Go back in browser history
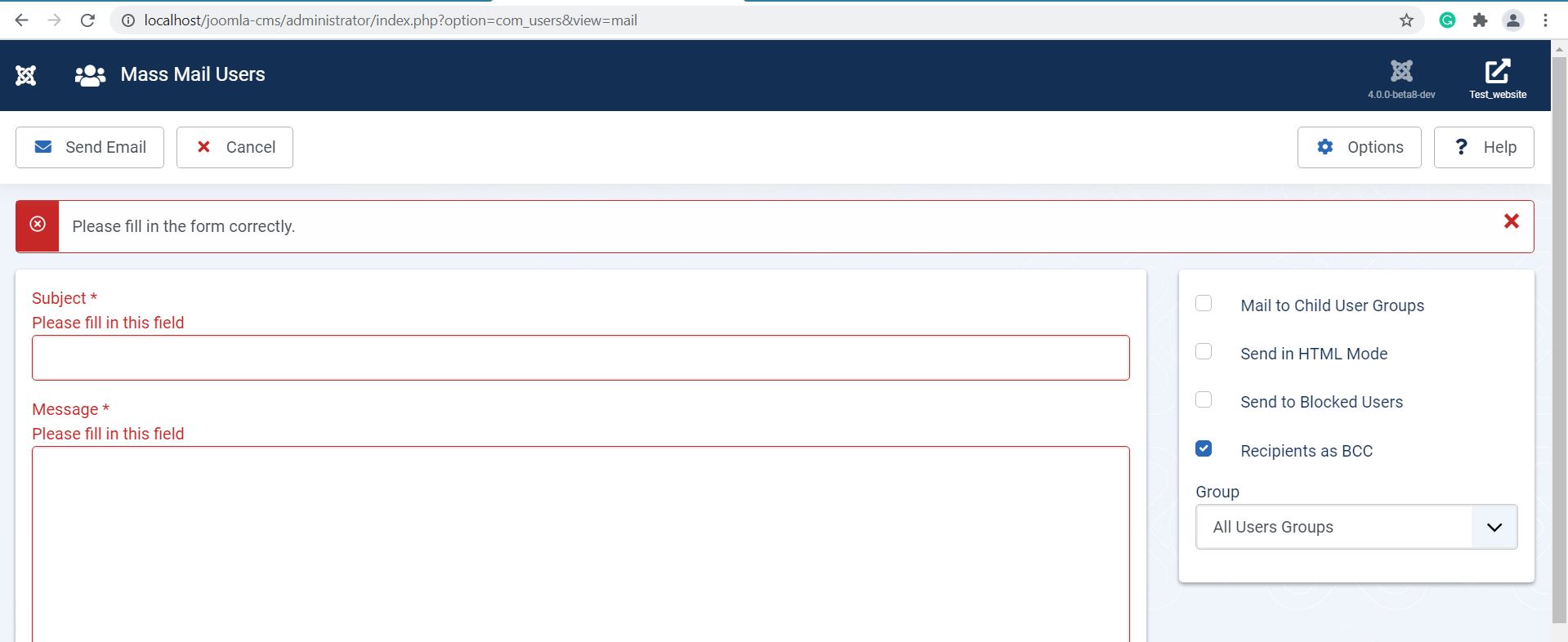The image size is (1568, 642). click(22, 20)
